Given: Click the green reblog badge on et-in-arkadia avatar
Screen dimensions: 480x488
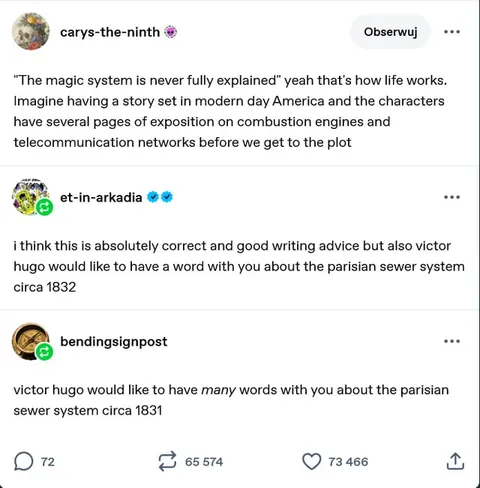Looking at the screenshot, I should (x=44, y=207).
